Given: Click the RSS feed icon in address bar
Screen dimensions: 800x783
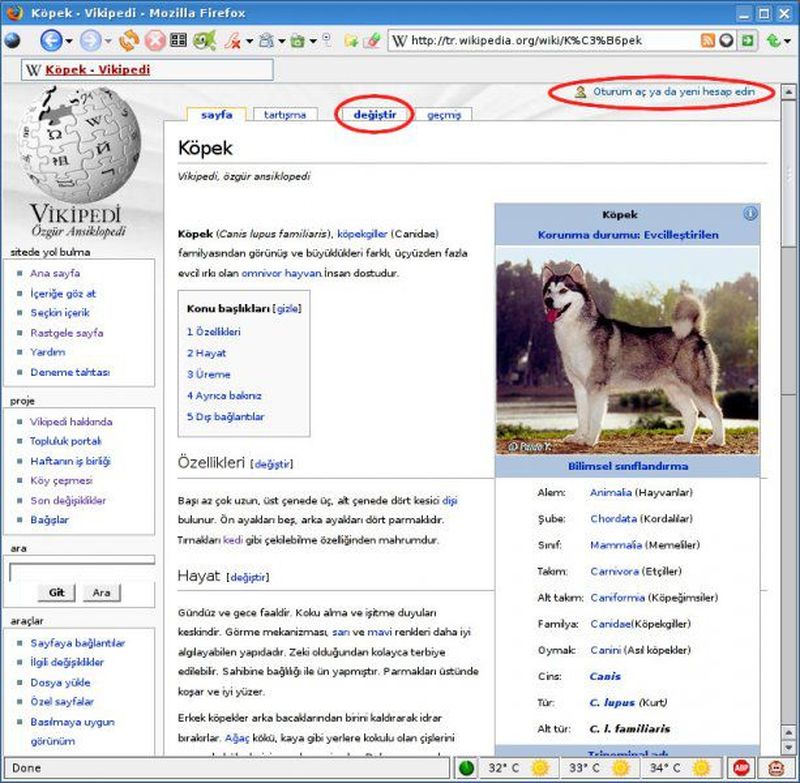Looking at the screenshot, I should coord(707,41).
